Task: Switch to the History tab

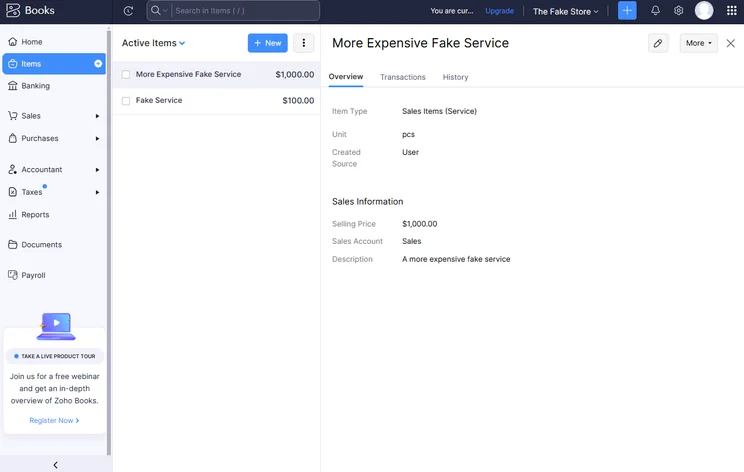Action: (456, 77)
